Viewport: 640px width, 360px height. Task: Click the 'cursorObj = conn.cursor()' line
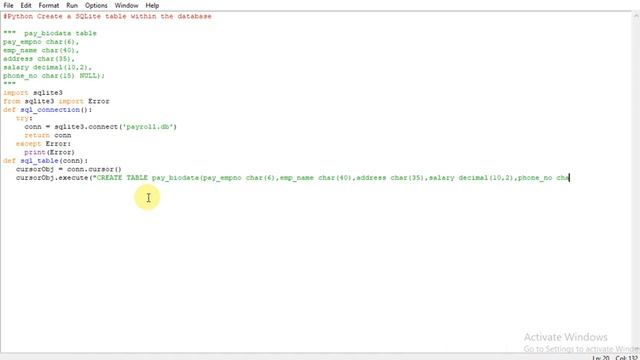[69, 169]
